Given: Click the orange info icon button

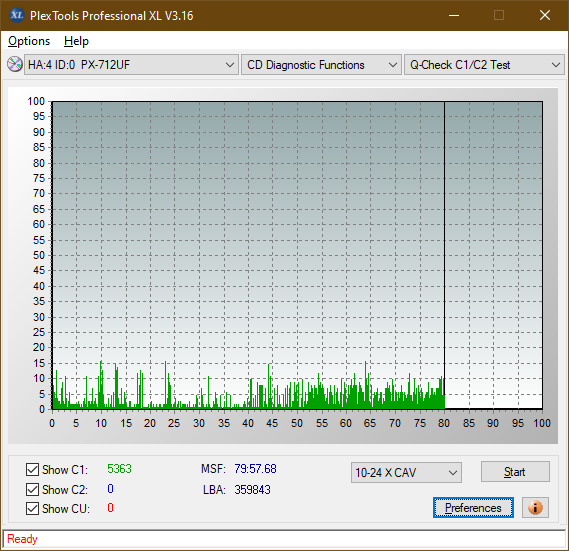Looking at the screenshot, I should point(535,507).
